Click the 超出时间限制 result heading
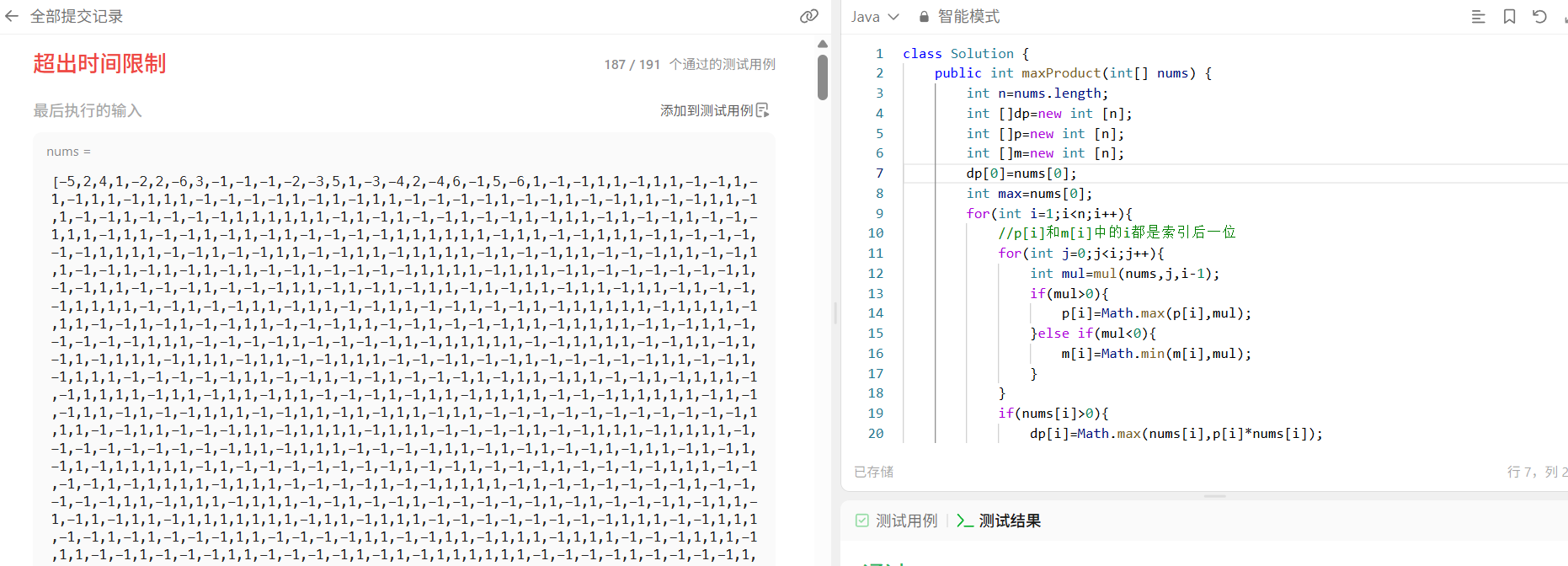This screenshot has height=566, width=1568. 99,64
